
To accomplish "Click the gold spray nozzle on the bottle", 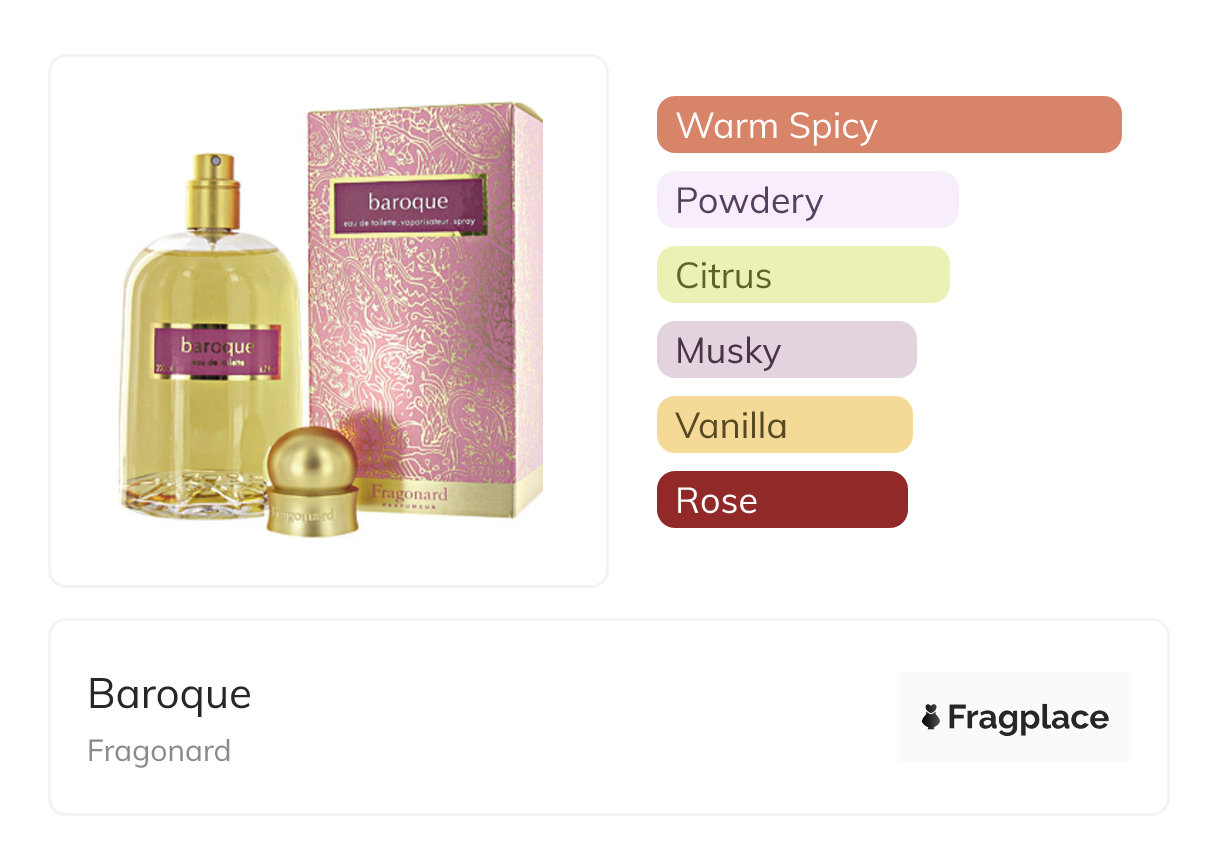I will (213, 190).
